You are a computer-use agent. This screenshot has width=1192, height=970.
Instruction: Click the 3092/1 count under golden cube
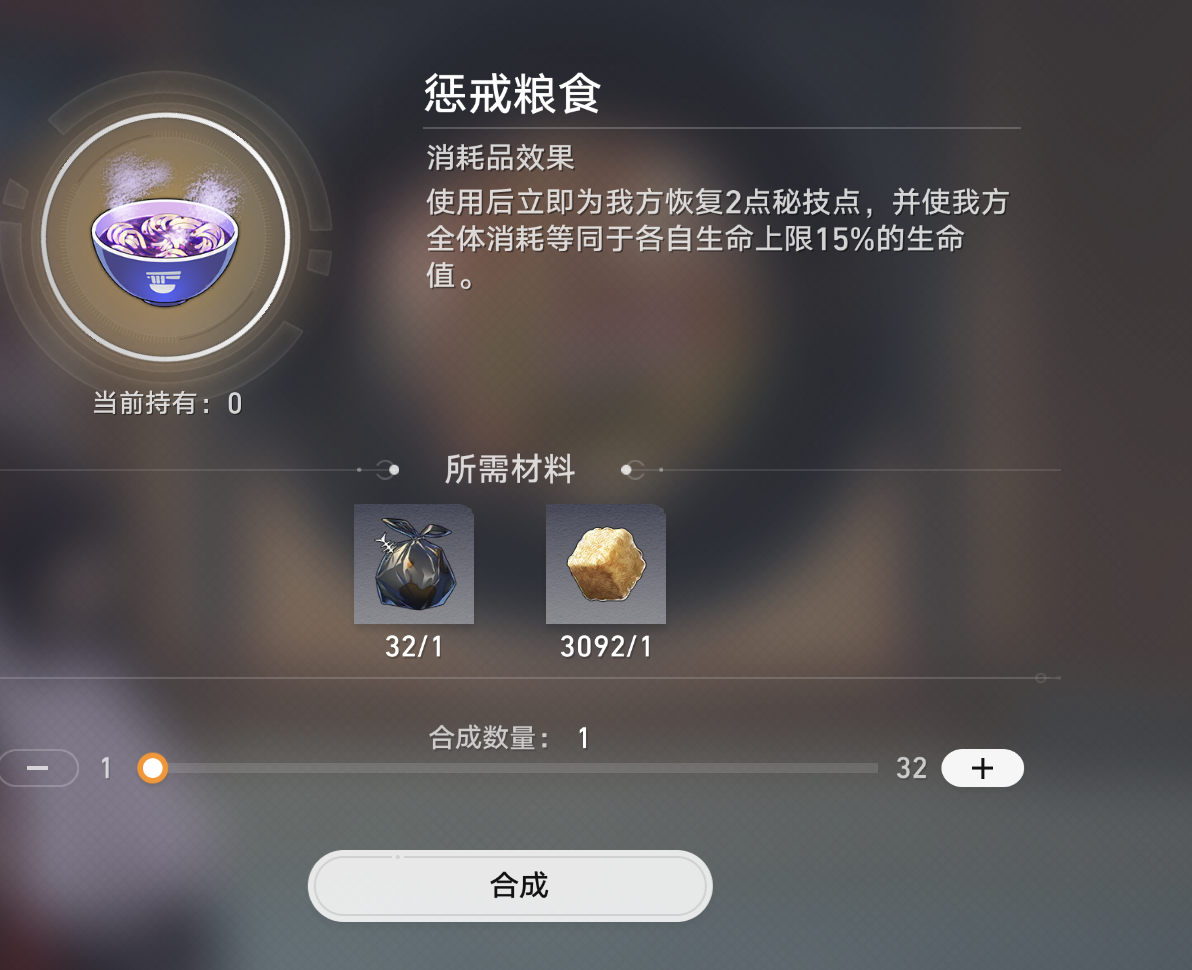[606, 647]
